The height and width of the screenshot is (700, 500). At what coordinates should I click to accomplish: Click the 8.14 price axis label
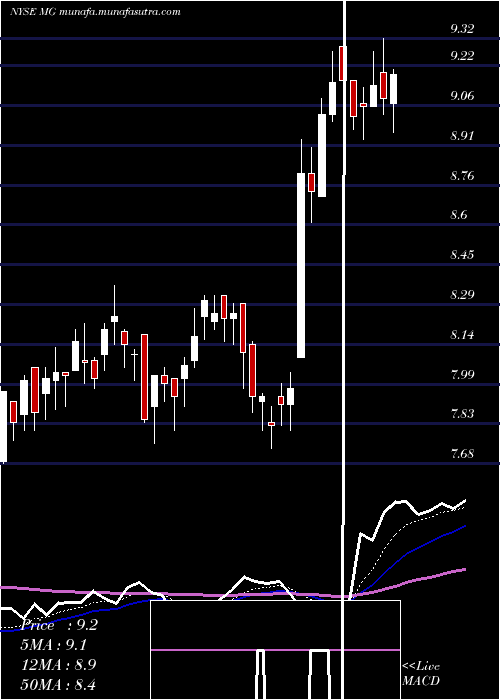click(x=462, y=334)
